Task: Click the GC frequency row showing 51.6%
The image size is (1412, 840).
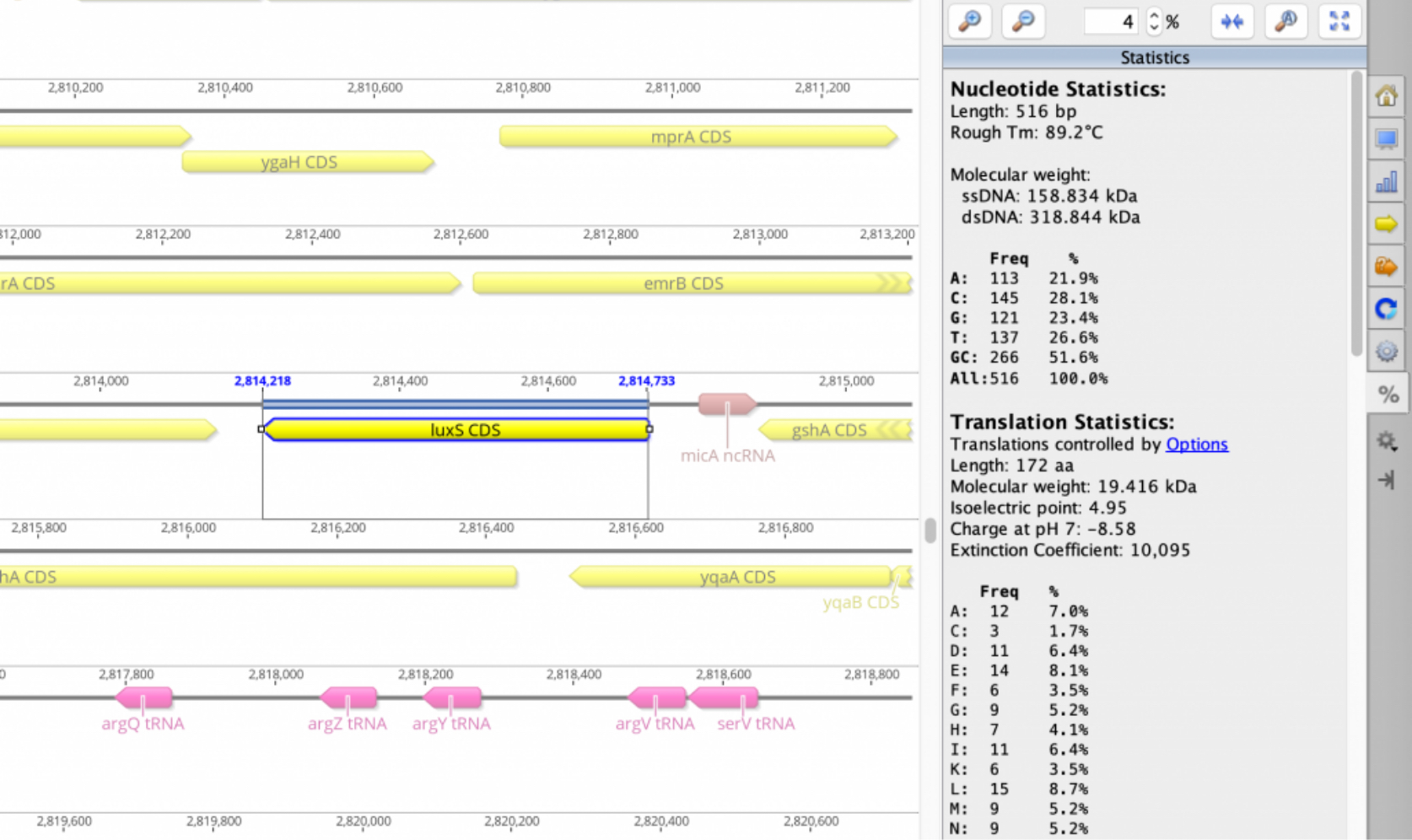Action: point(1024,358)
